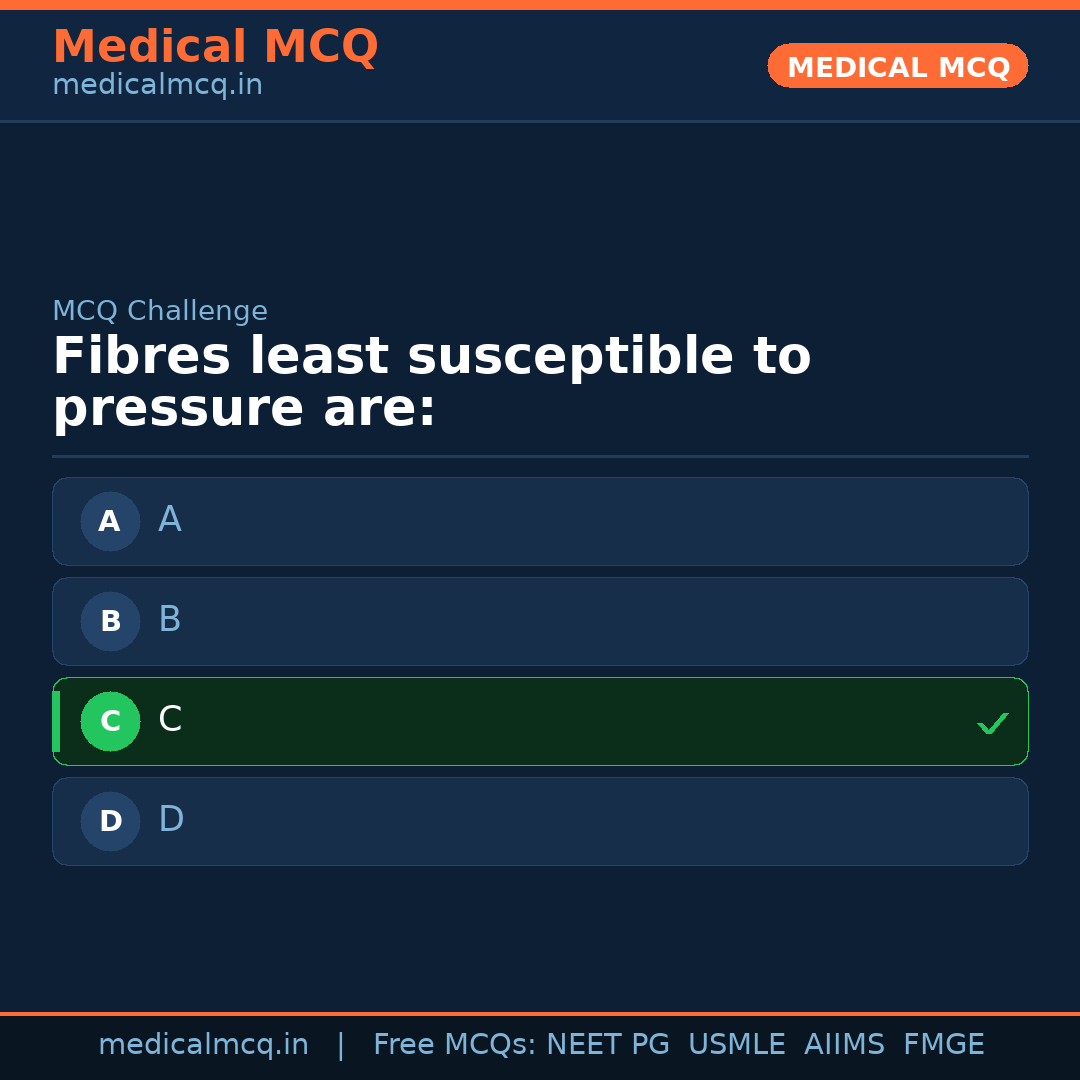This screenshot has height=1080, width=1080.
Task: Click the MCQ Challenge label
Action: click(x=160, y=311)
